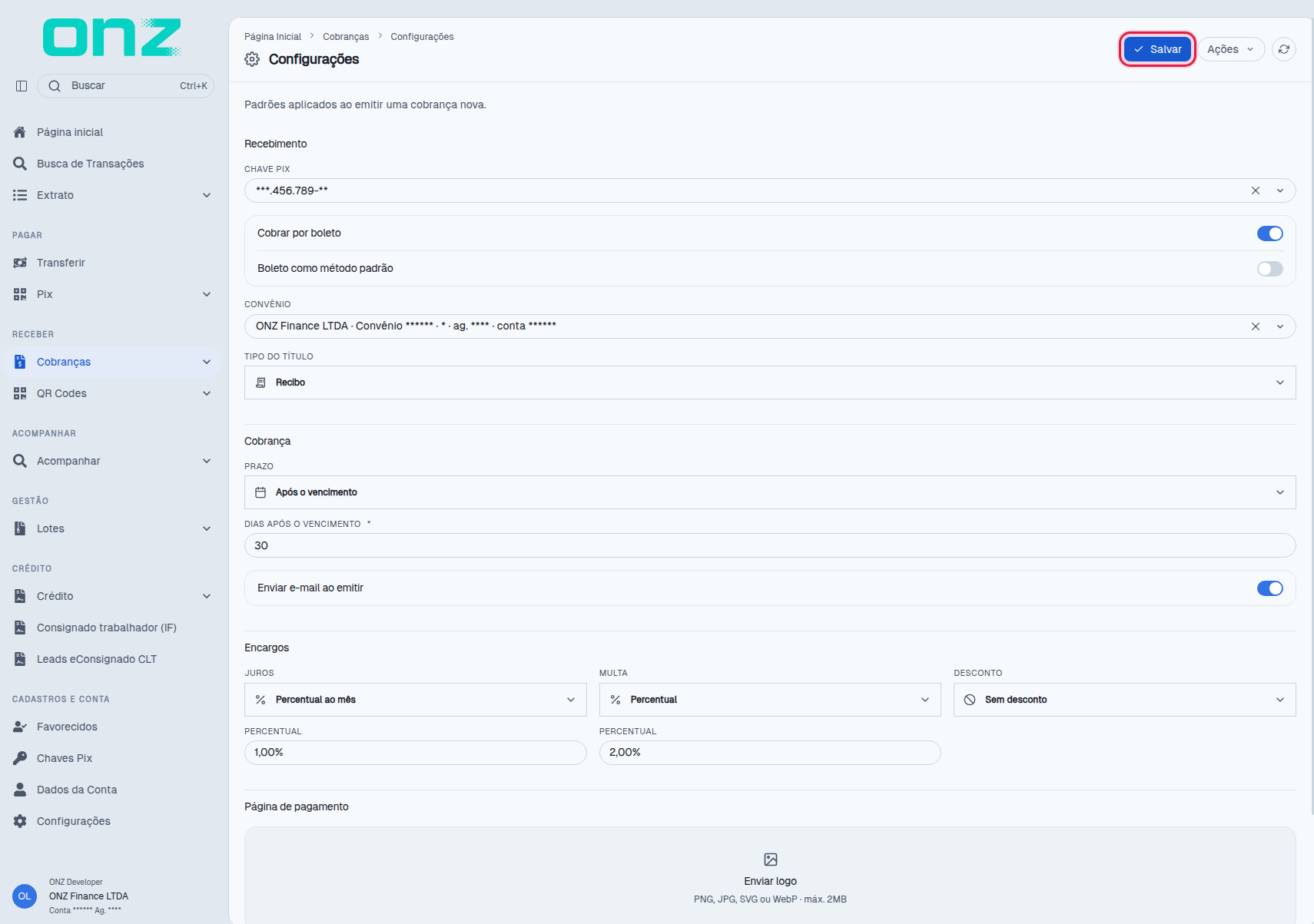Toggle Cobrar por boleto switch
Viewport: 1314px width, 924px height.
tap(1269, 233)
